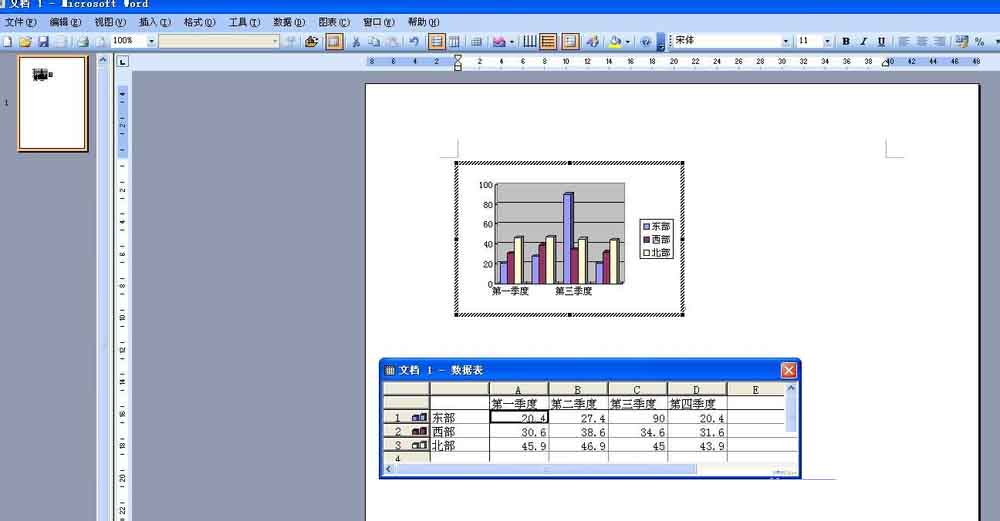Screen dimensions: 1000x521
Task: Click the 宋体 font name field
Action: click(726, 41)
